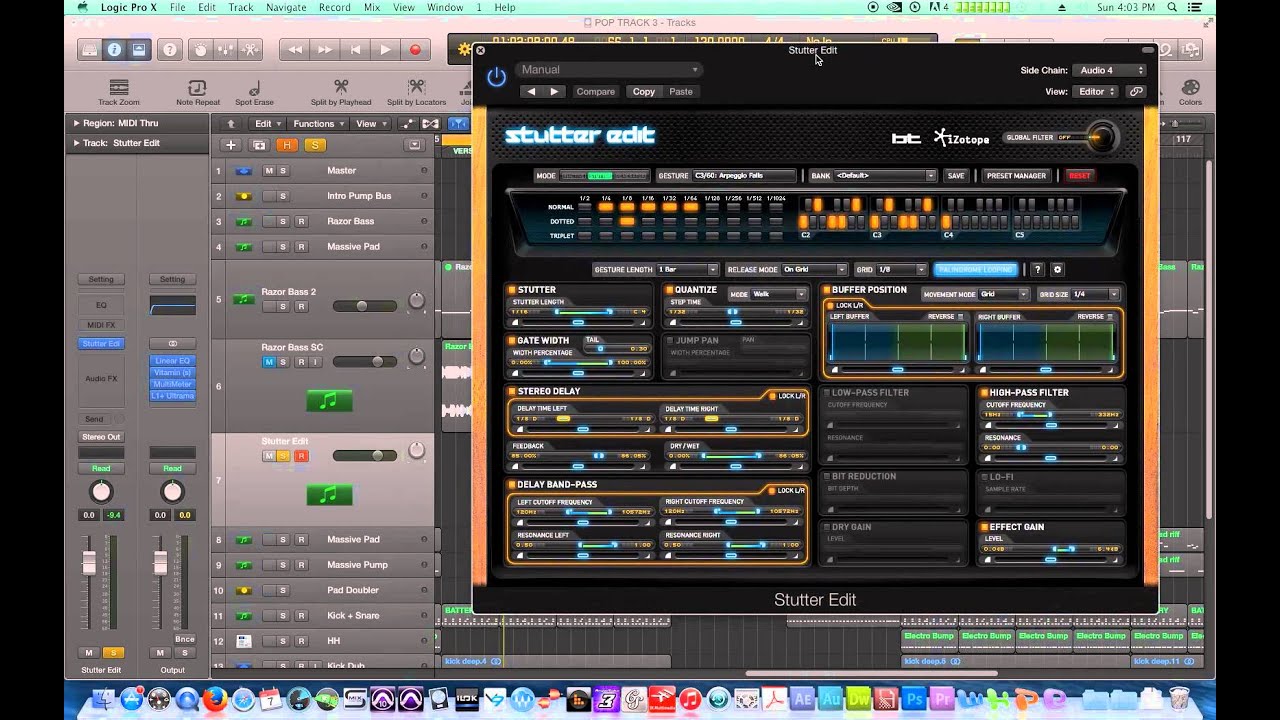
Task: Open the Stutter Edit help question mark
Action: click(x=1037, y=269)
